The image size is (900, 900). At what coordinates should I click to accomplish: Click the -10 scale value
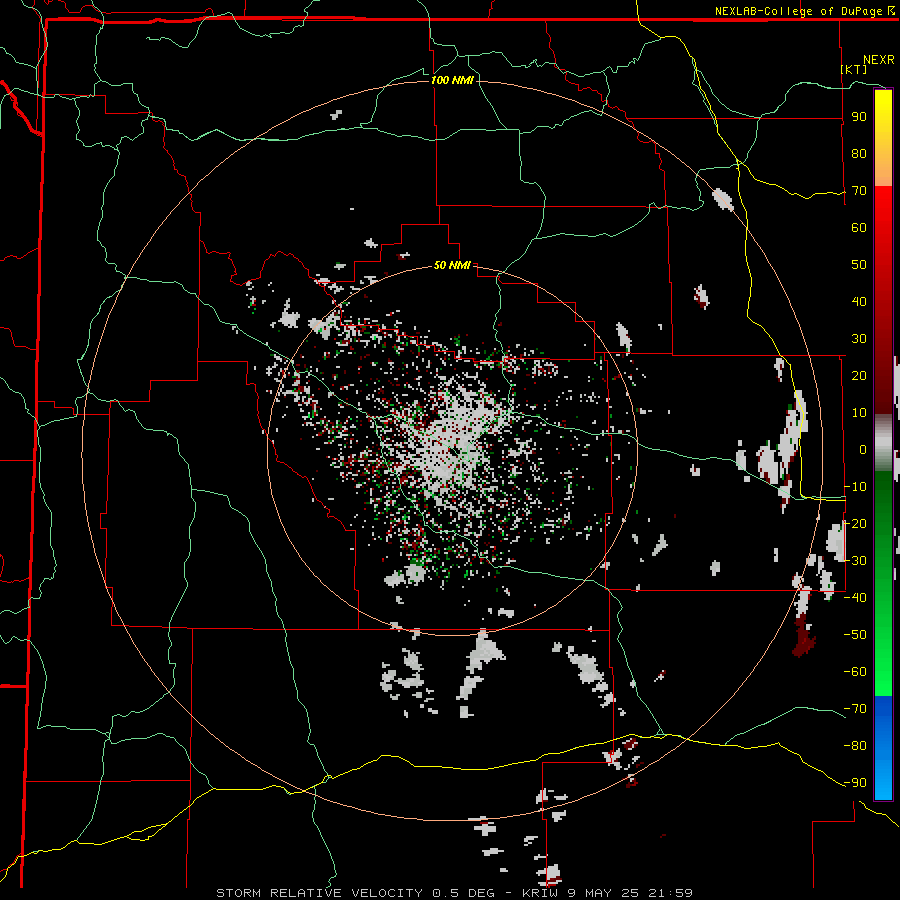click(855, 487)
